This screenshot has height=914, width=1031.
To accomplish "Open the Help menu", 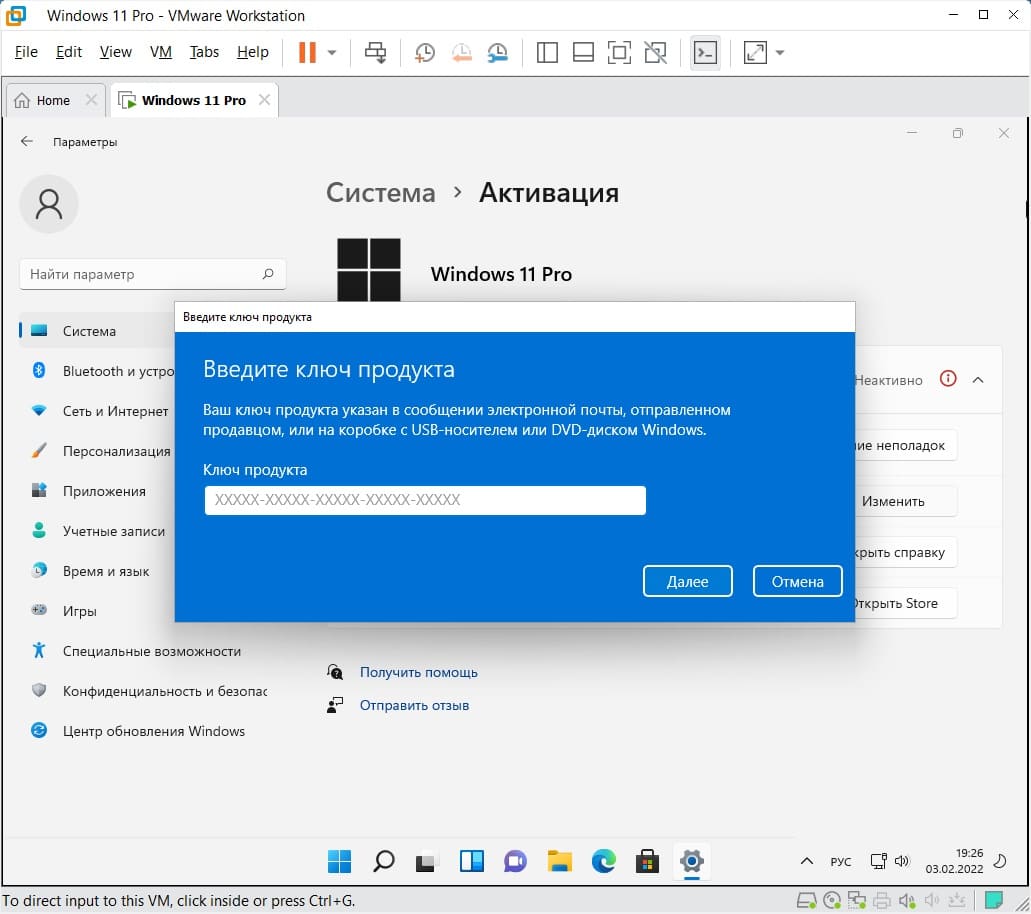I will pyautogui.click(x=252, y=52).
